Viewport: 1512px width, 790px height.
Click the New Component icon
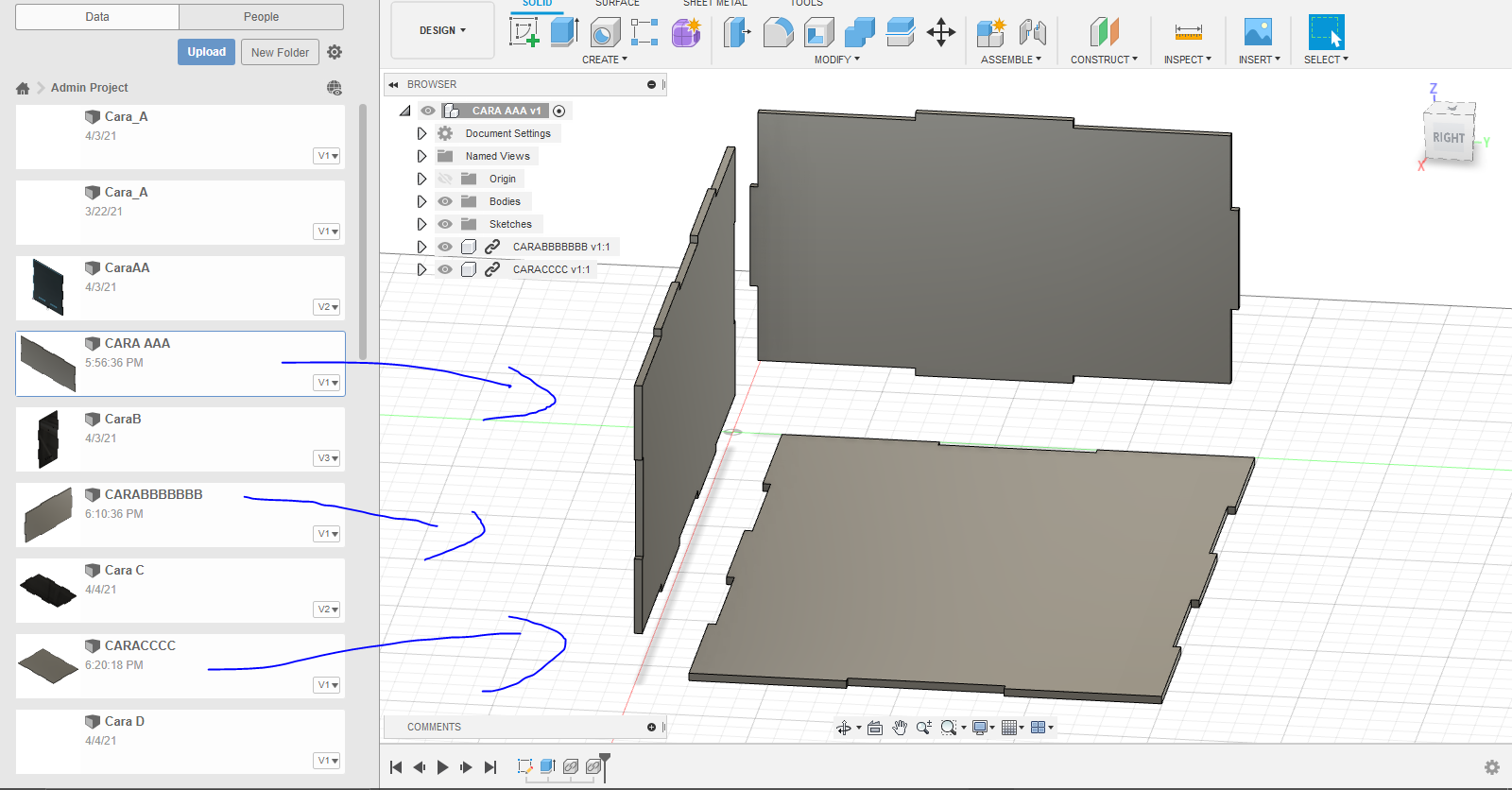point(991,32)
